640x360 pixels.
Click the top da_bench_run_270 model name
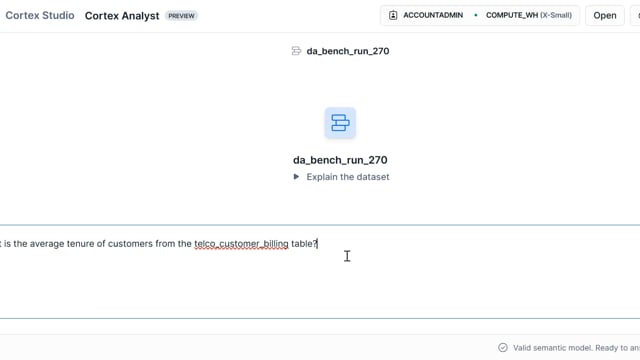pyautogui.click(x=348, y=51)
